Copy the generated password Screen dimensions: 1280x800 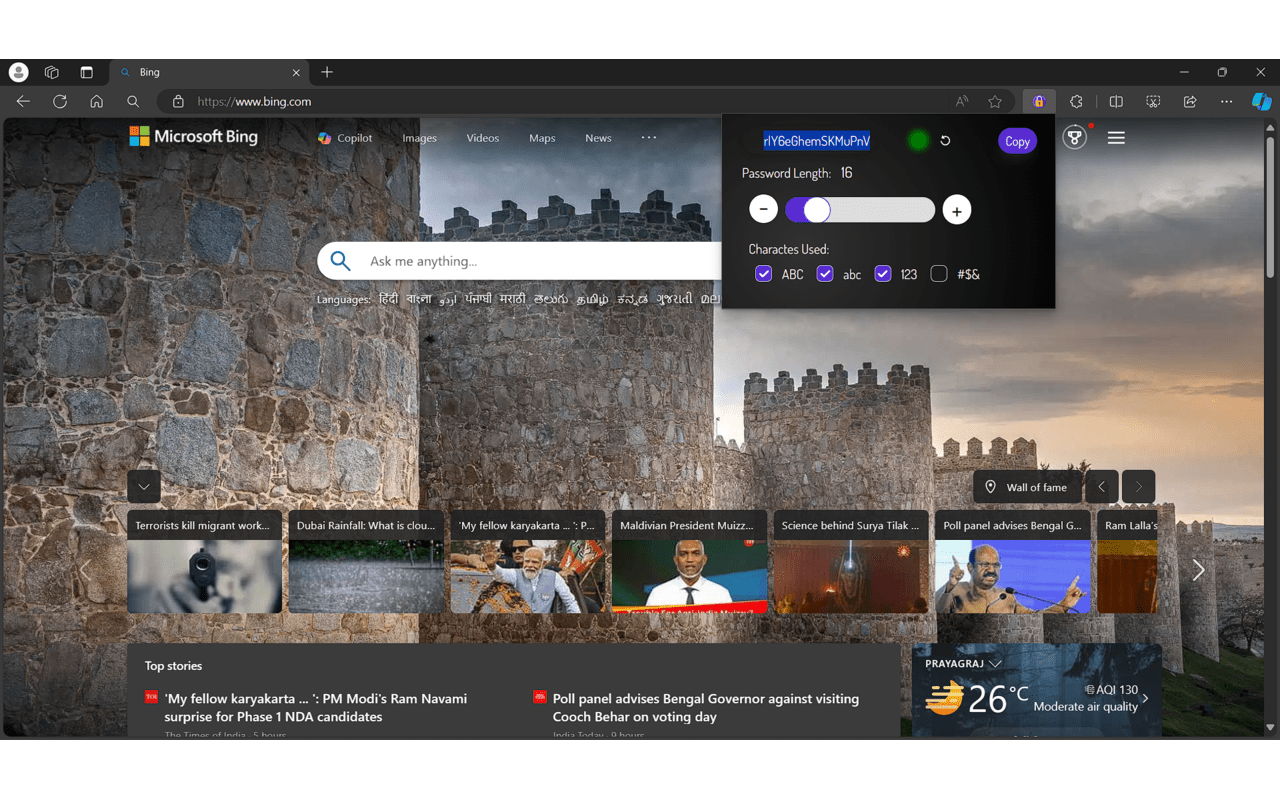pos(1017,141)
